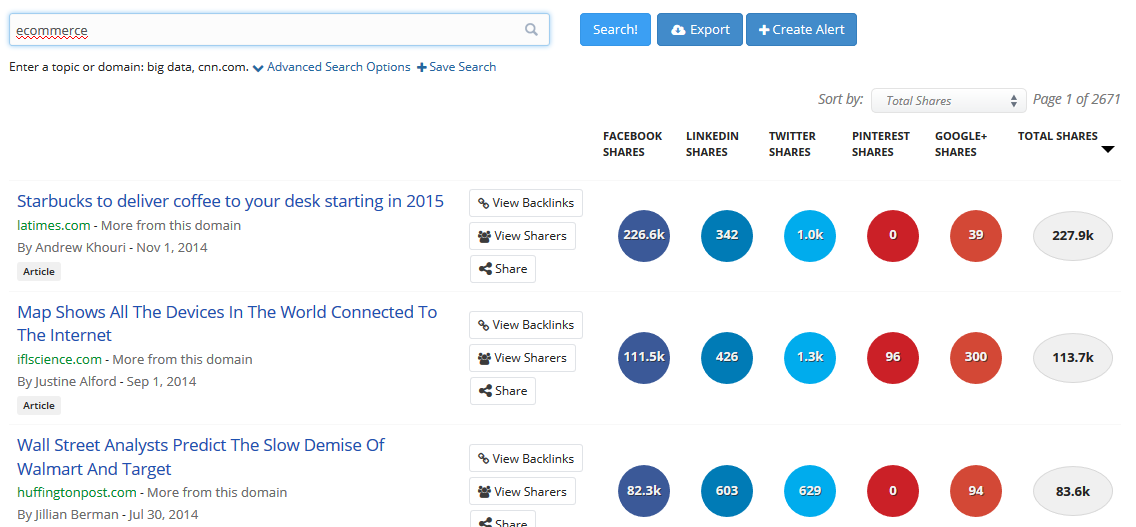Click 226.6k Facebook shares circle
This screenshot has height=527, width=1136.
click(644, 236)
